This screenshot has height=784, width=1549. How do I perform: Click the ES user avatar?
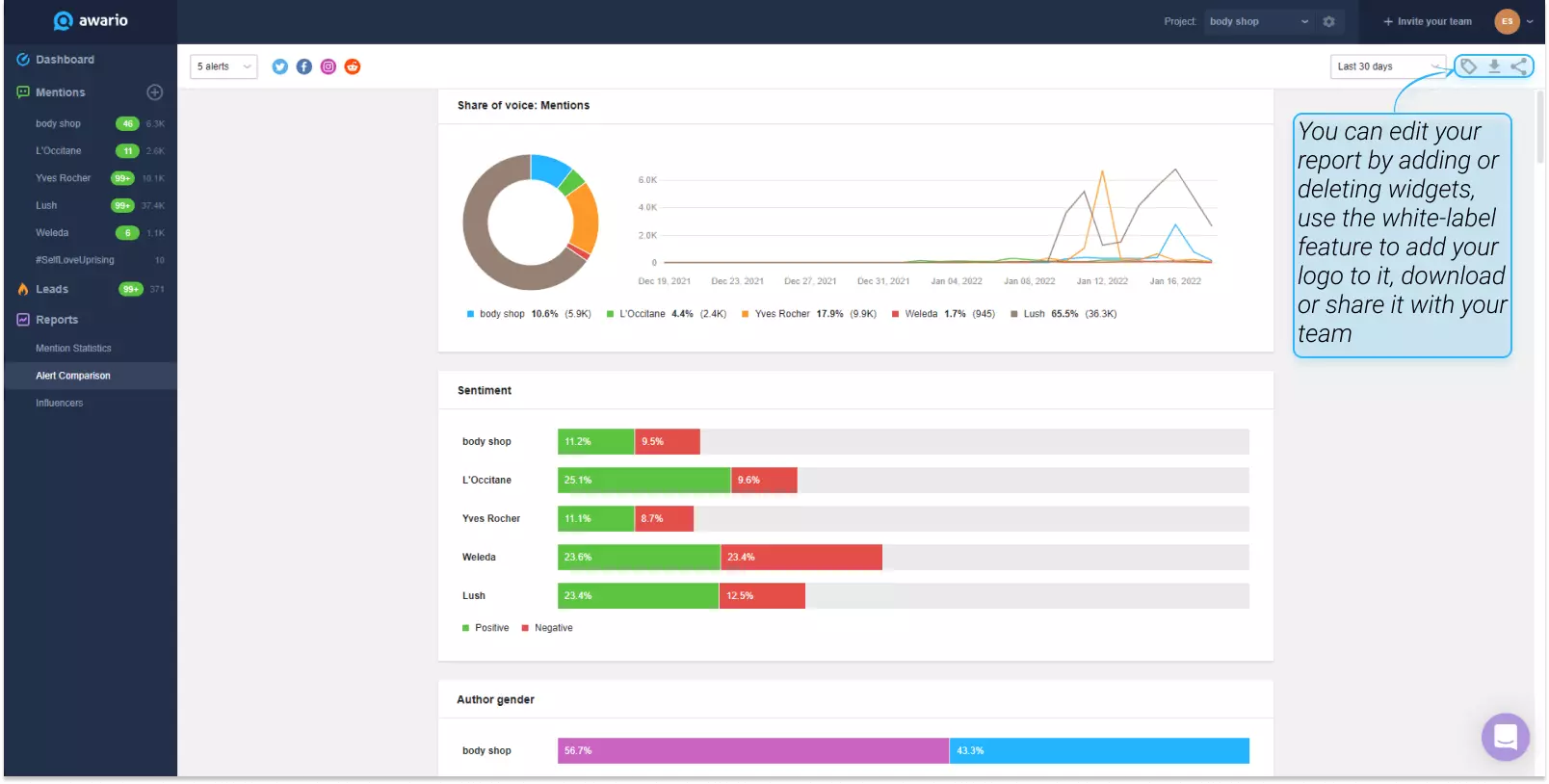point(1507,21)
